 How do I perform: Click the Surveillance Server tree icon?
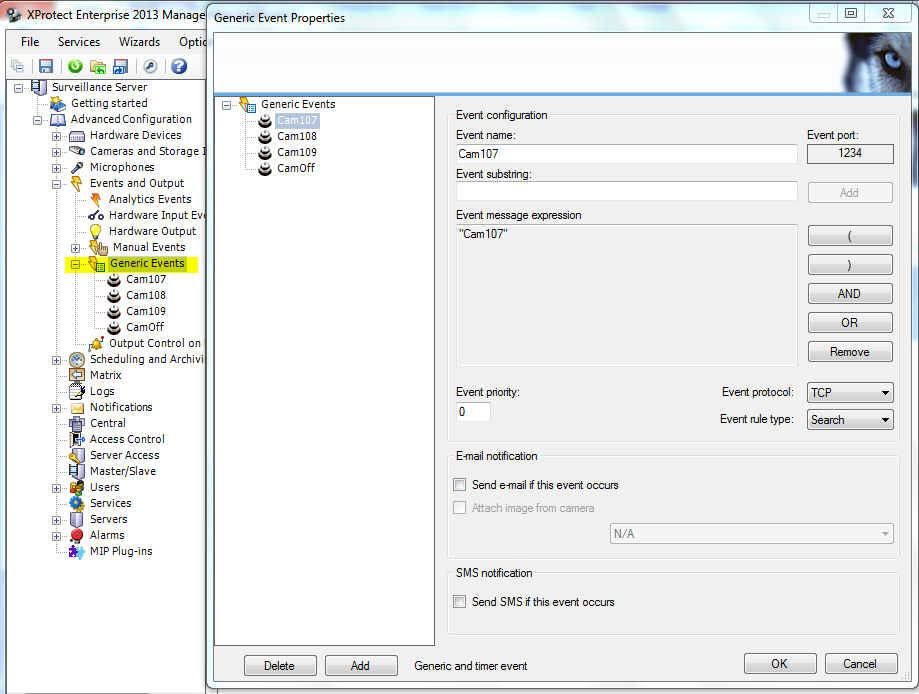click(x=39, y=87)
